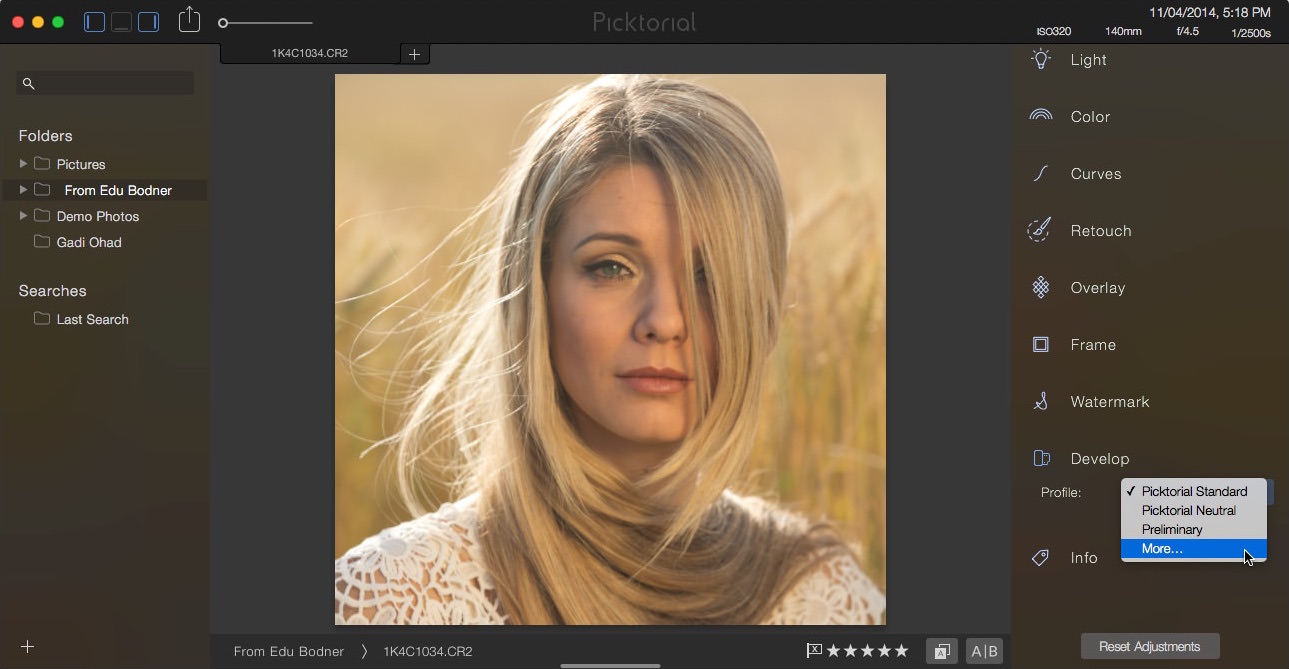This screenshot has width=1289, height=669.
Task: Set rating with the third star
Action: coord(867,651)
